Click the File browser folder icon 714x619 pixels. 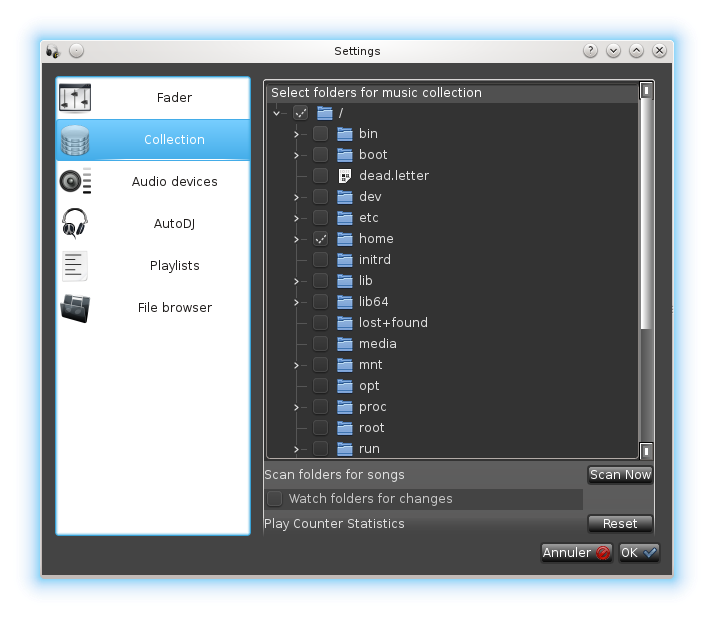[x=75, y=308]
